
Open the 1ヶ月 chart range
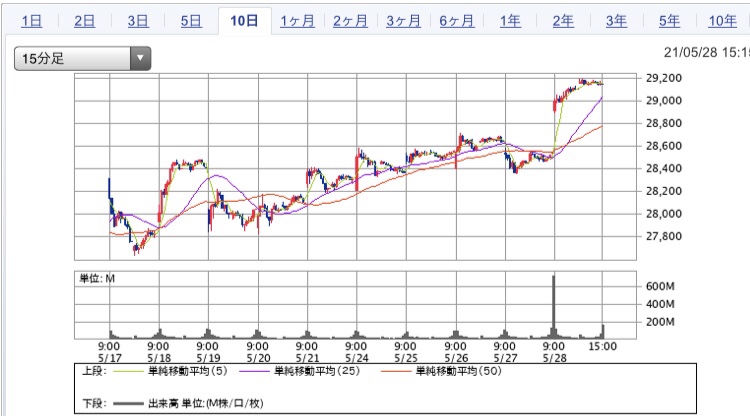coord(298,21)
